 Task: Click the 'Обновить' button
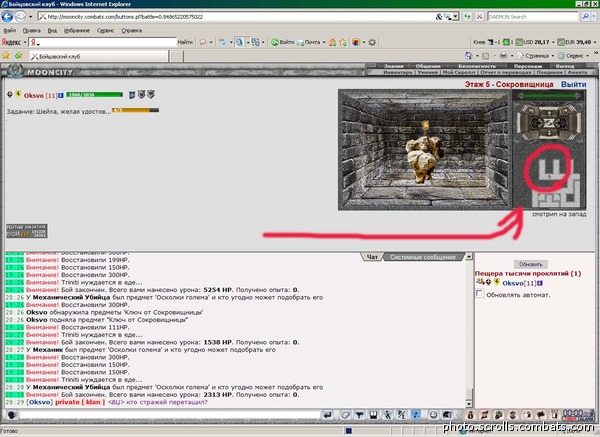tap(530, 264)
